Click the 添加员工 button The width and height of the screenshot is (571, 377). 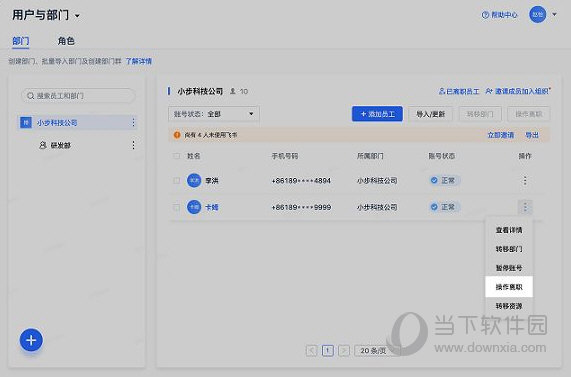377,114
